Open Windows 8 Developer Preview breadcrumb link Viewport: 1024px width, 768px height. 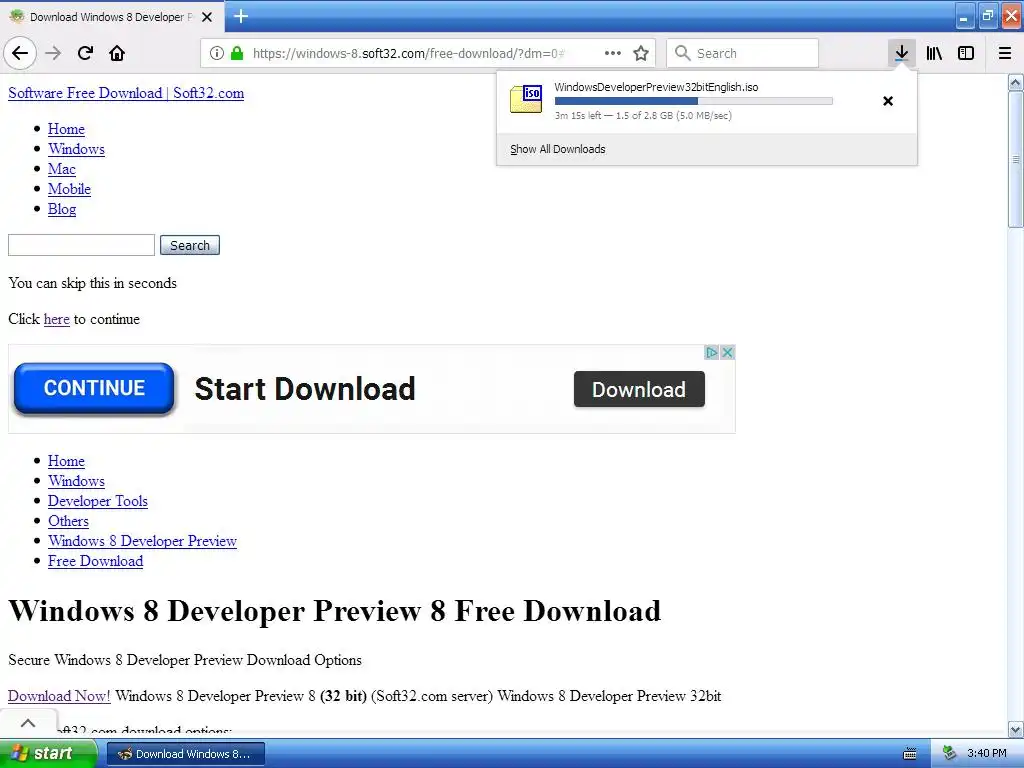pyautogui.click(x=142, y=541)
